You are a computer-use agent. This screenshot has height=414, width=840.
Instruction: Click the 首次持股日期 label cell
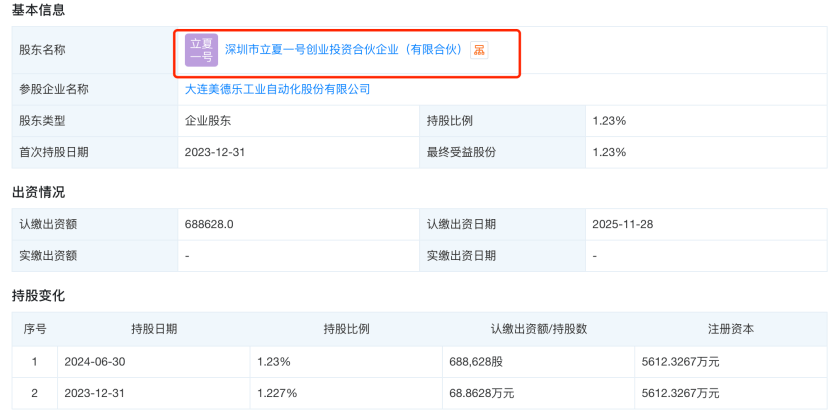pos(95,152)
